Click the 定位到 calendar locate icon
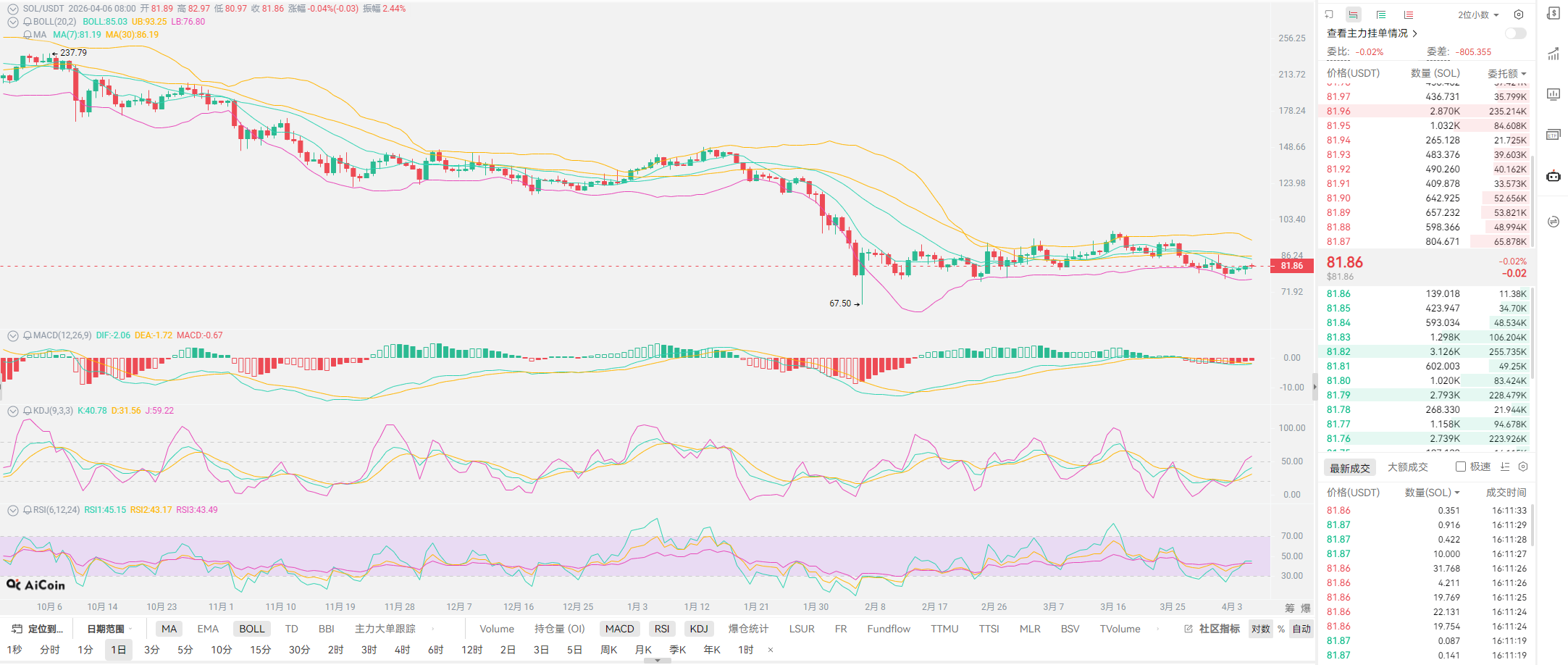 click(17, 629)
